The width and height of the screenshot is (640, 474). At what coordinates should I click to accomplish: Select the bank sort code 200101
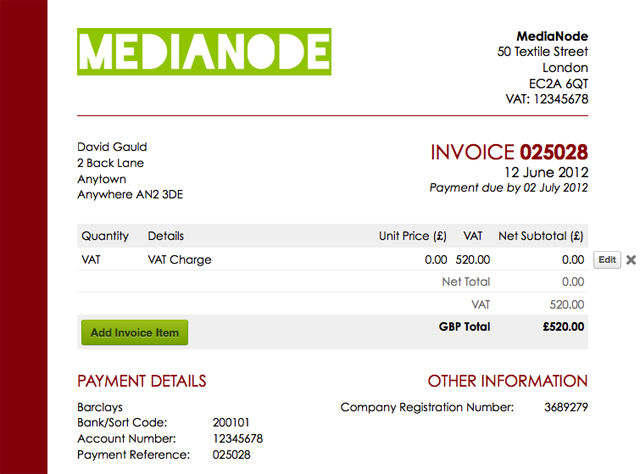click(x=231, y=423)
